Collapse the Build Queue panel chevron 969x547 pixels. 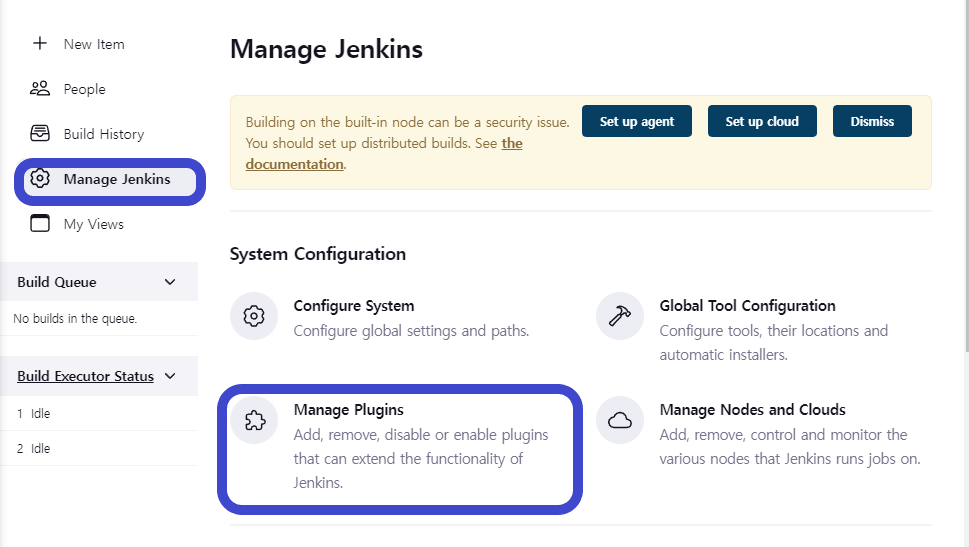click(x=170, y=282)
